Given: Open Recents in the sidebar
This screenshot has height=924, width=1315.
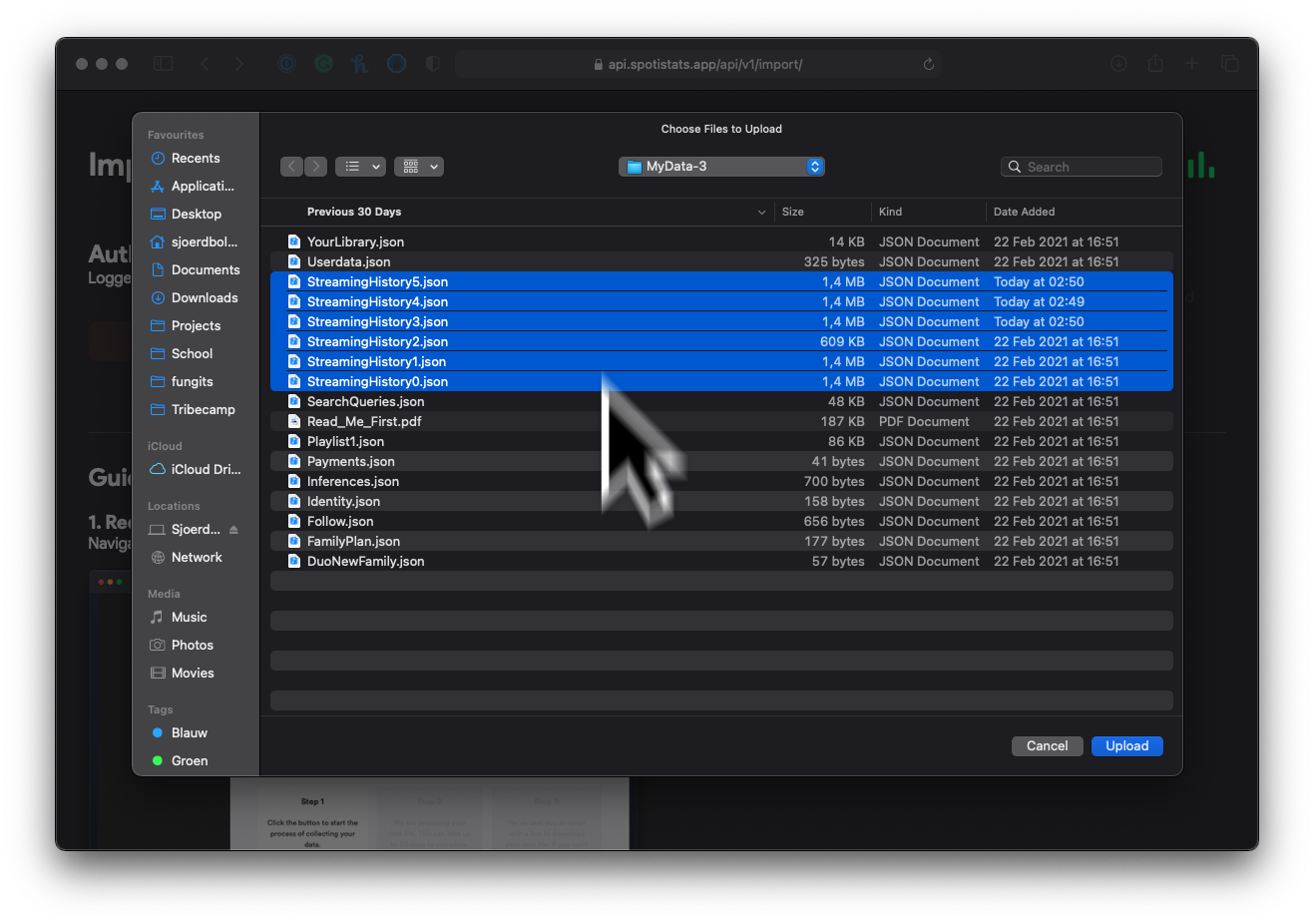Looking at the screenshot, I should [x=195, y=159].
